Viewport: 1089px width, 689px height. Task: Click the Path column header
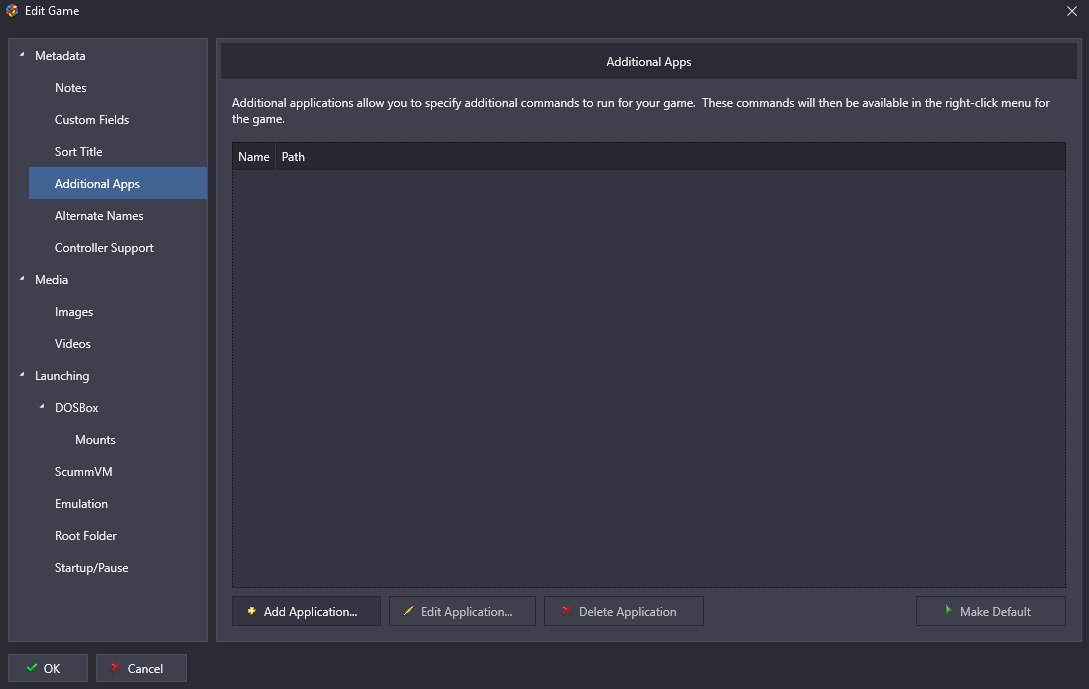pyautogui.click(x=293, y=157)
